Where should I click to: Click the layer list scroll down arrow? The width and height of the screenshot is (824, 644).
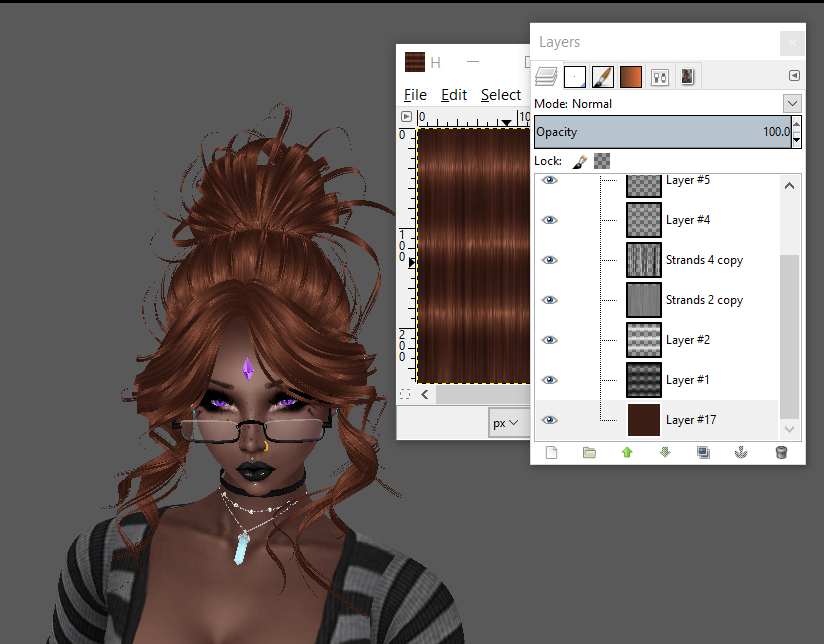(789, 429)
